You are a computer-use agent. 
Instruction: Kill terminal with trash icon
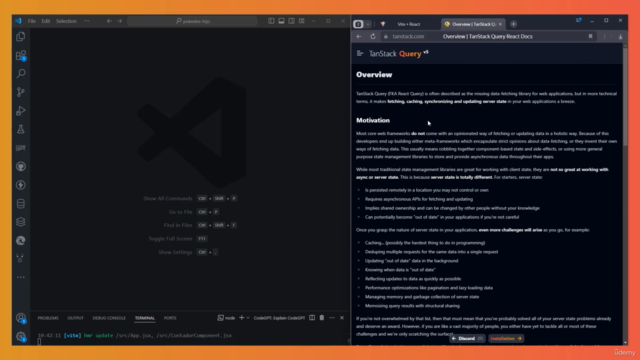[322, 318]
